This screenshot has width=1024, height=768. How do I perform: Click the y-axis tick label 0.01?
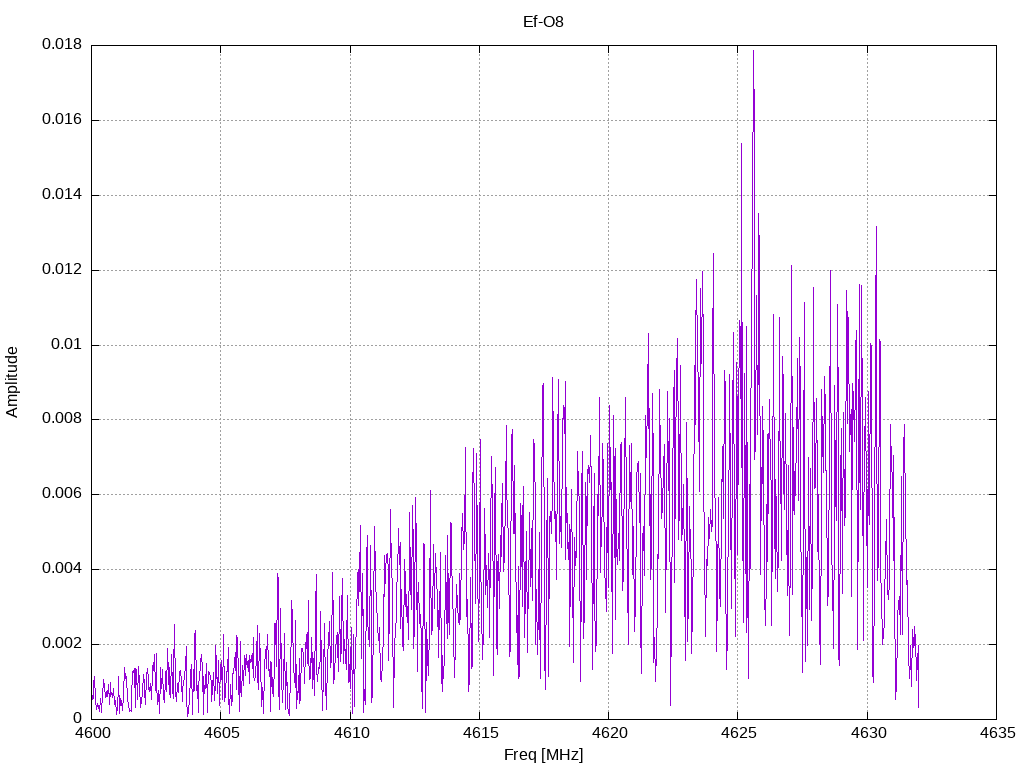click(67, 344)
